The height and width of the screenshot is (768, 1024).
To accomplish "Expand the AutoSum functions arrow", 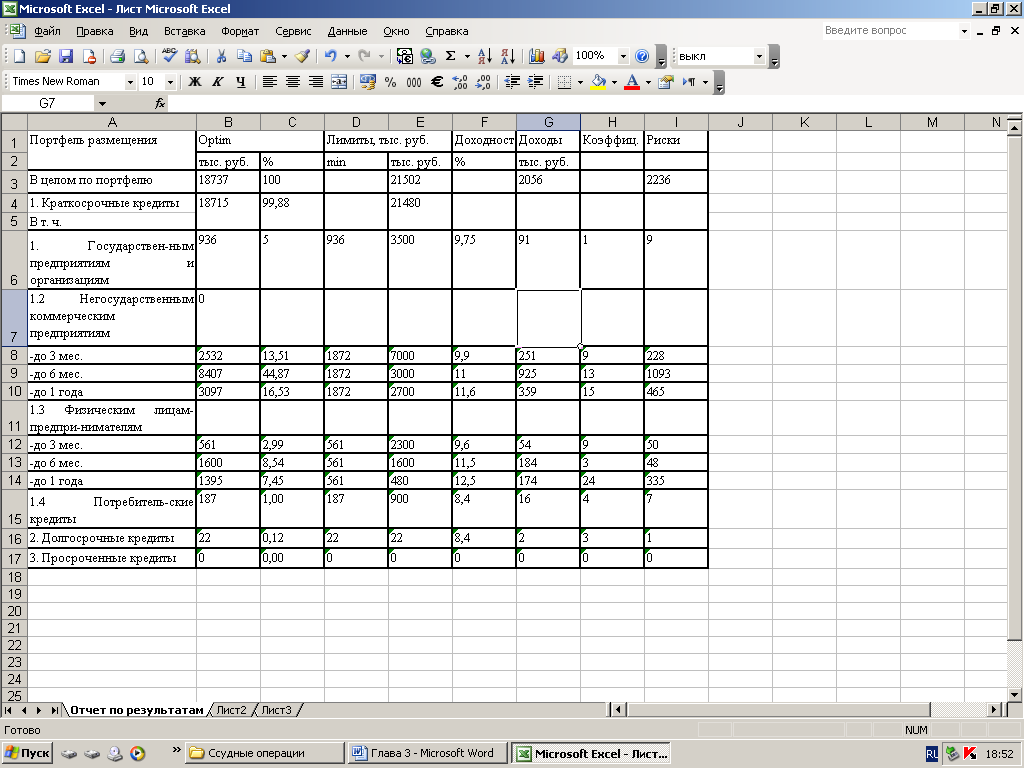I will tap(467, 57).
